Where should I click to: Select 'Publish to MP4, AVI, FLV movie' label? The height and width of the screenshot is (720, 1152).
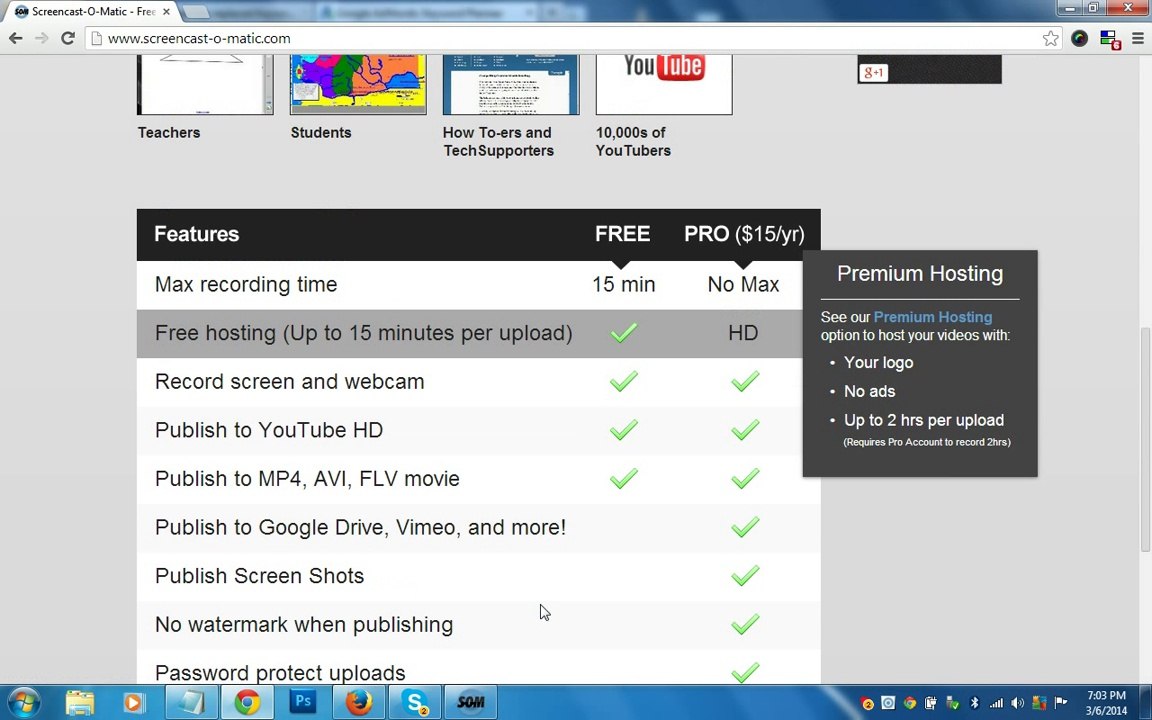click(x=307, y=478)
